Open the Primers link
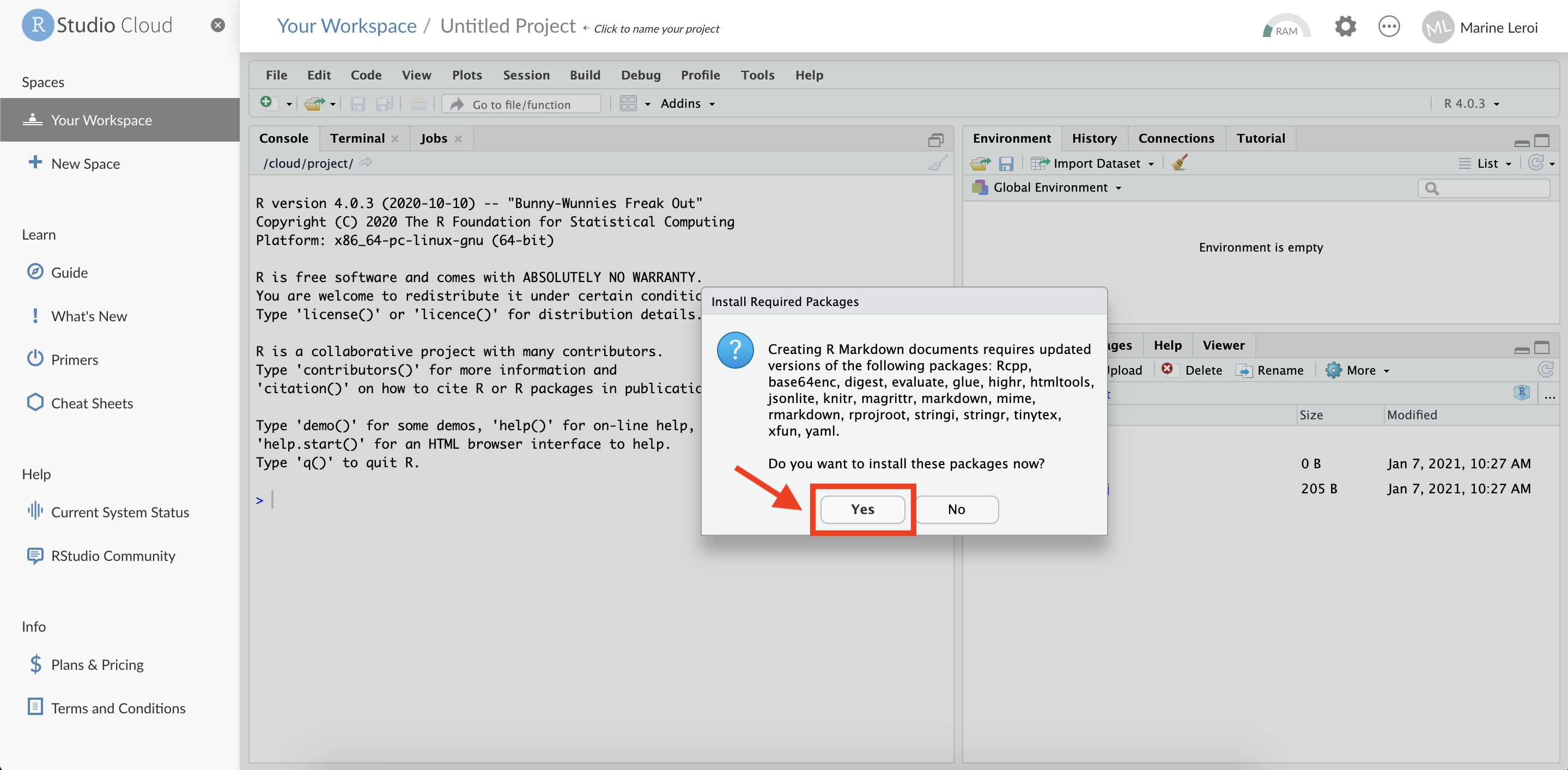This screenshot has width=1568, height=770. tap(63, 359)
